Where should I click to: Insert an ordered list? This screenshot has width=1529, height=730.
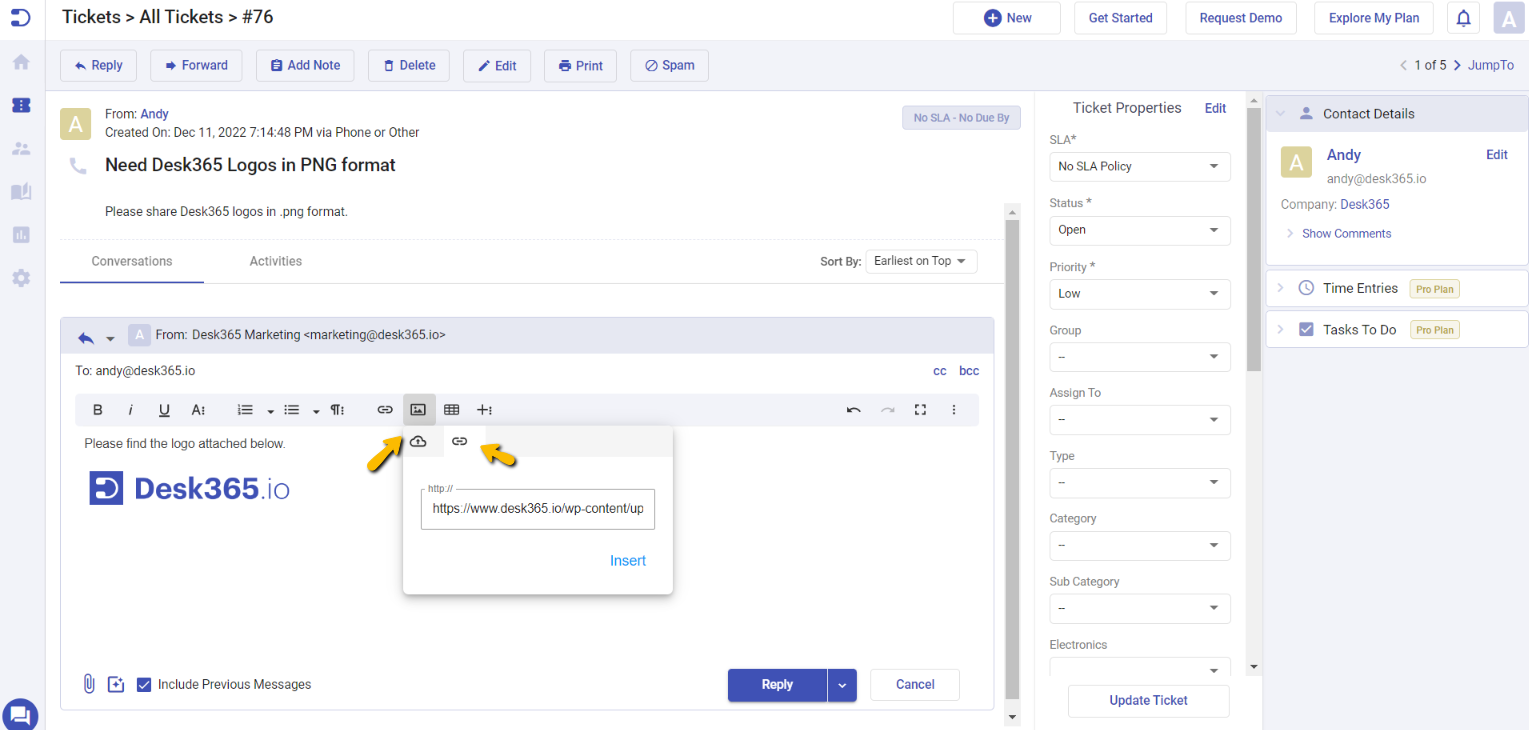click(245, 410)
